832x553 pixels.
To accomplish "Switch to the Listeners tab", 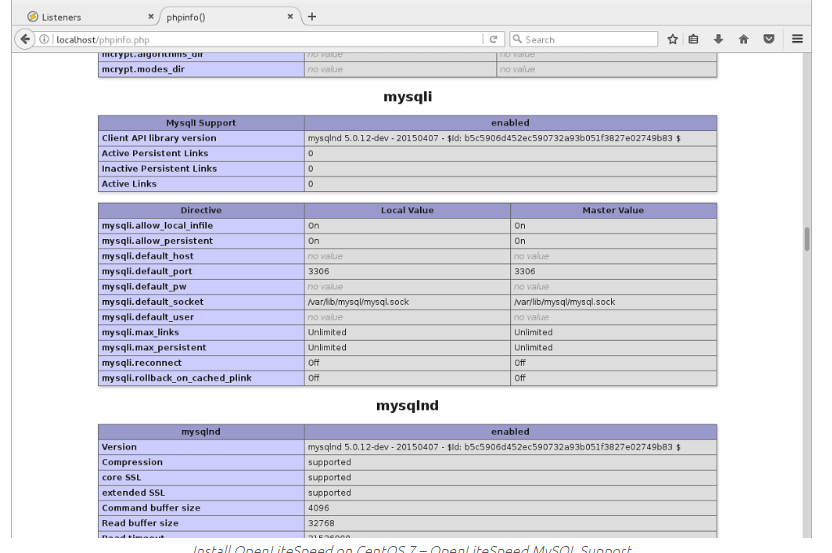I will 90,17.
